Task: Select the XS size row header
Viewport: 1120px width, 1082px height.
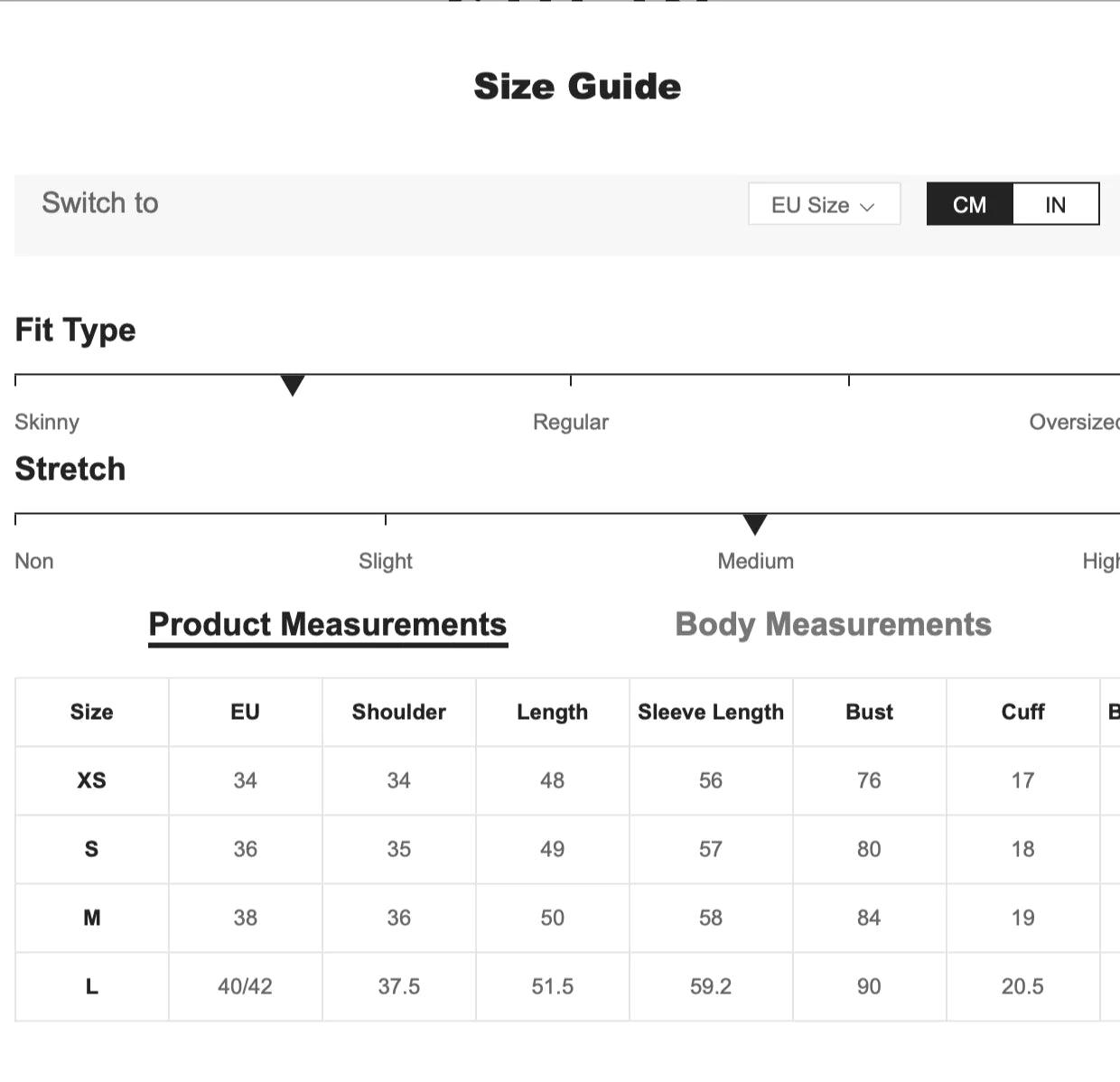Action: [91, 780]
